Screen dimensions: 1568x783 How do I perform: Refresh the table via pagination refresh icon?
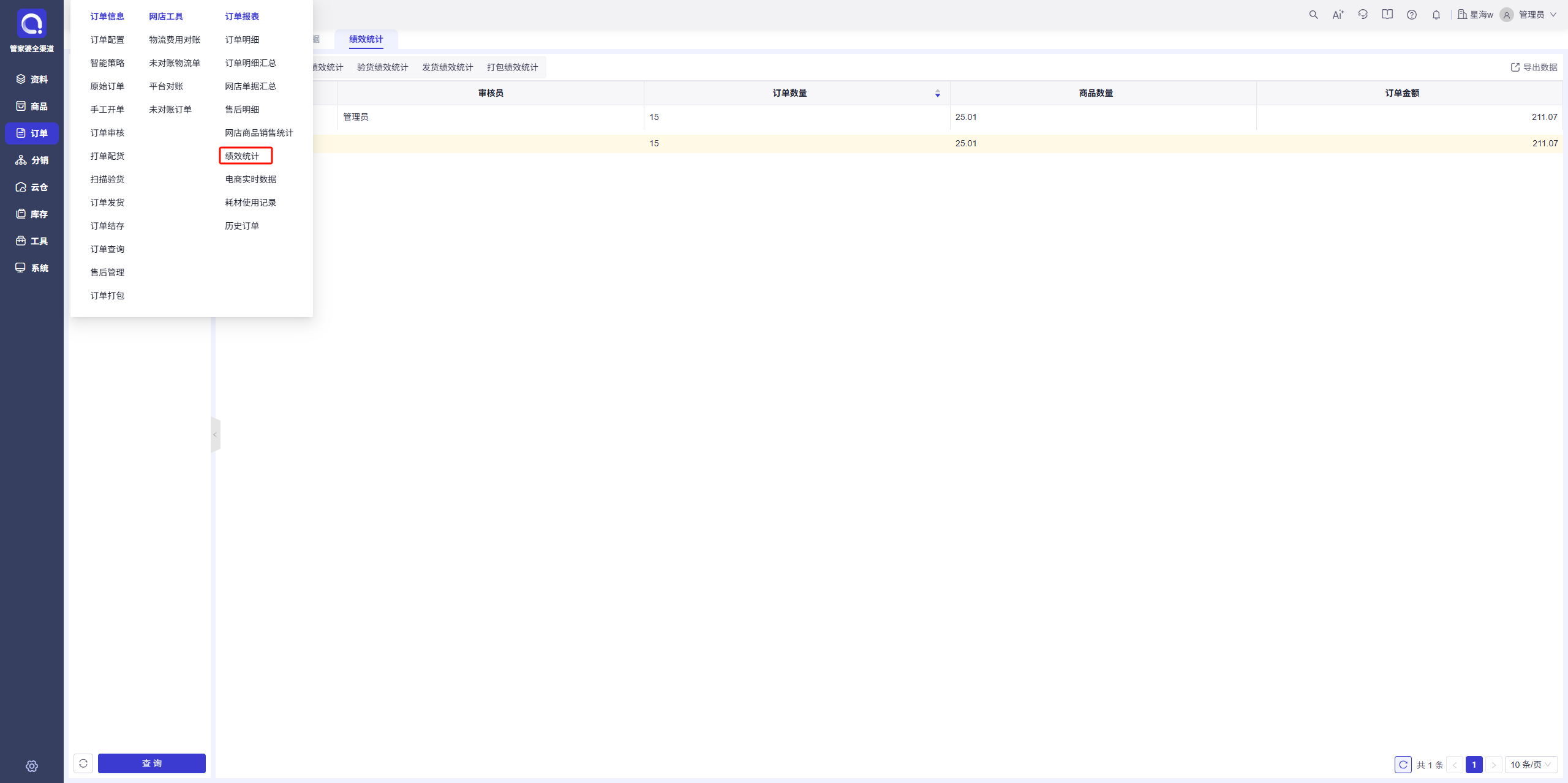tap(1403, 765)
